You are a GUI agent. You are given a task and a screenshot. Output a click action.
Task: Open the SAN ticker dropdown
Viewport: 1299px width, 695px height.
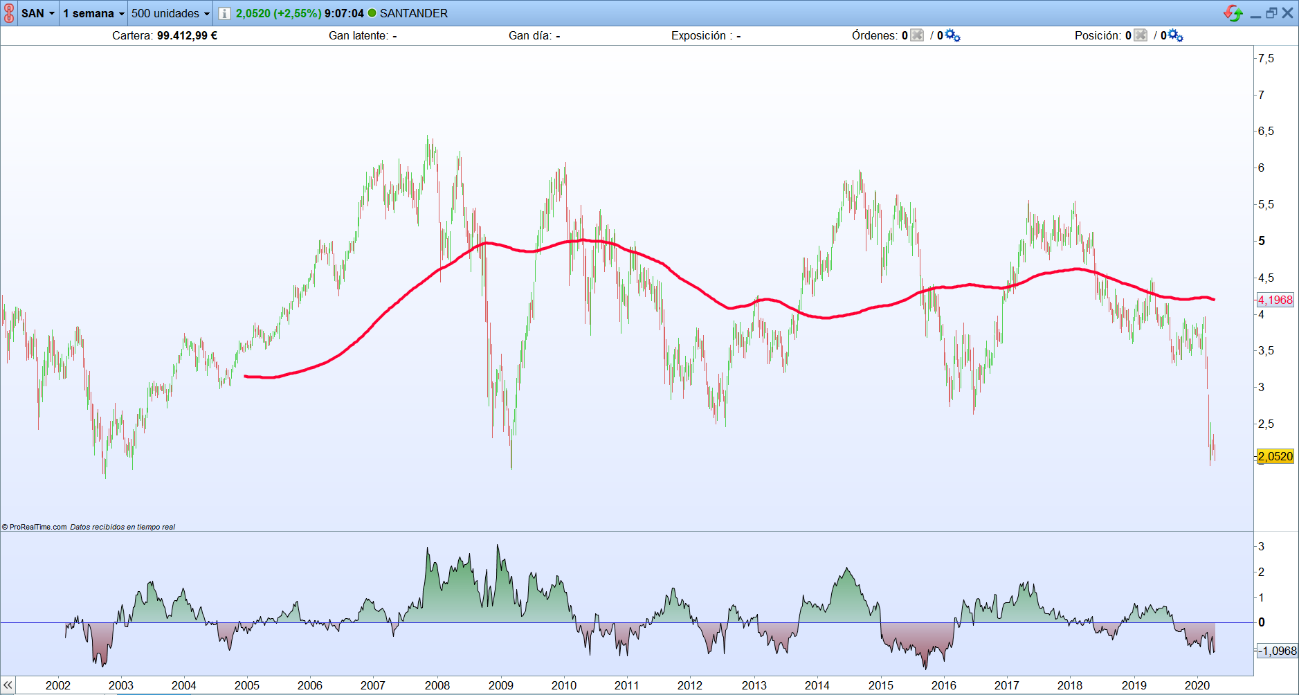pos(38,14)
